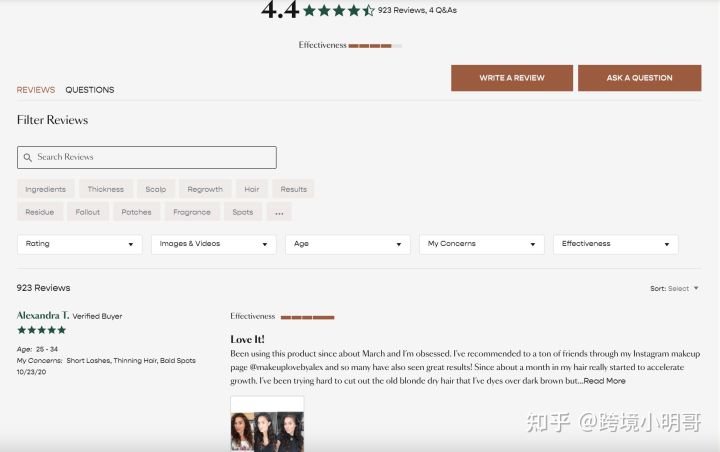Toggle the Fallout filter tag
The image size is (720, 452).
pyautogui.click(x=88, y=212)
